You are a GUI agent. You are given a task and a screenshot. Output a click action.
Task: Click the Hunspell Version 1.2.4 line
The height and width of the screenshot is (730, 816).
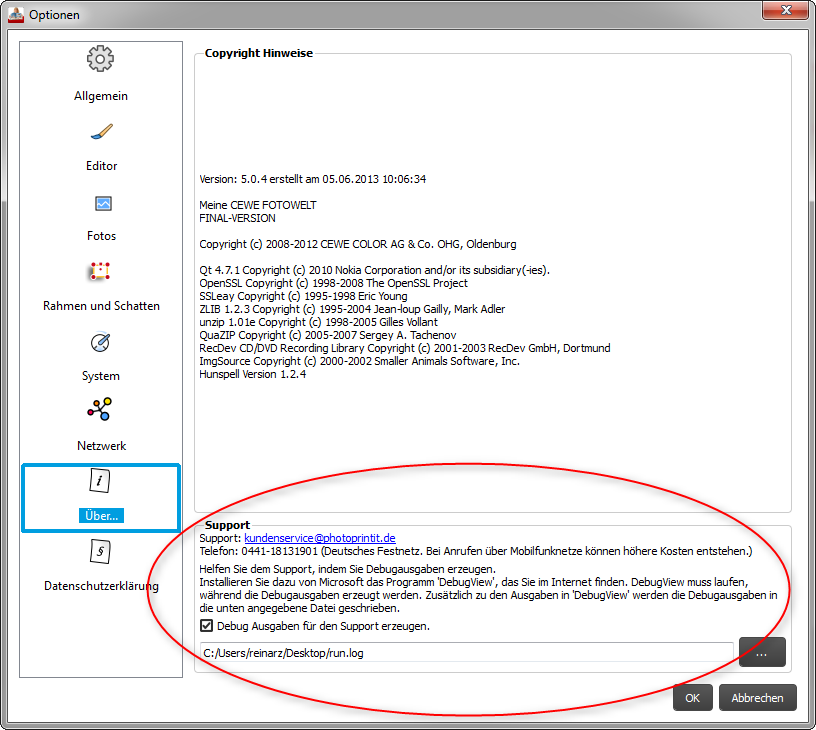pos(252,374)
